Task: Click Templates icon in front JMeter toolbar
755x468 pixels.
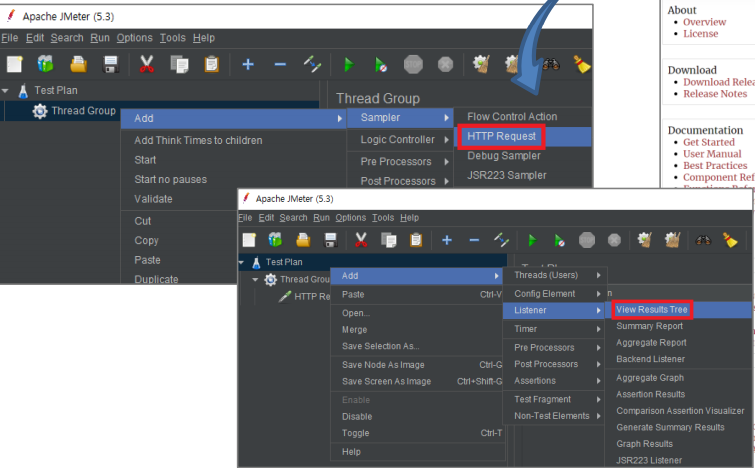Action: coord(275,240)
